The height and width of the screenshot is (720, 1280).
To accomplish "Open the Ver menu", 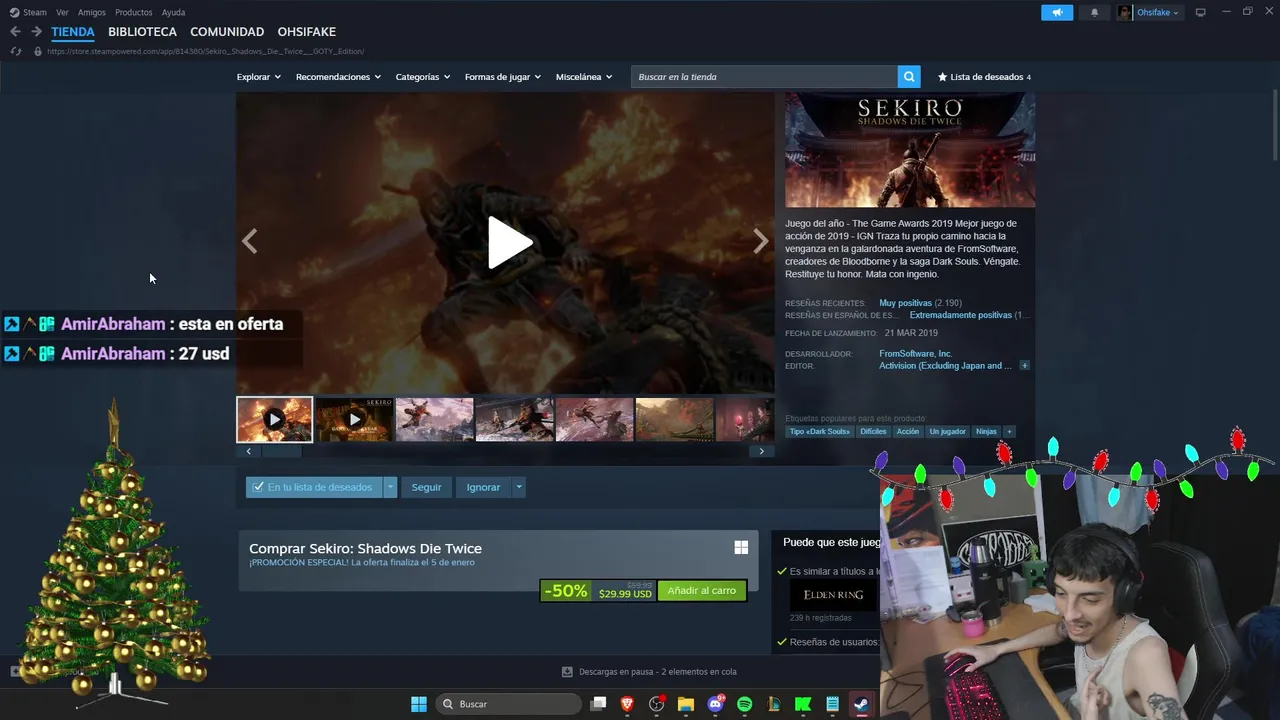I will (x=62, y=12).
